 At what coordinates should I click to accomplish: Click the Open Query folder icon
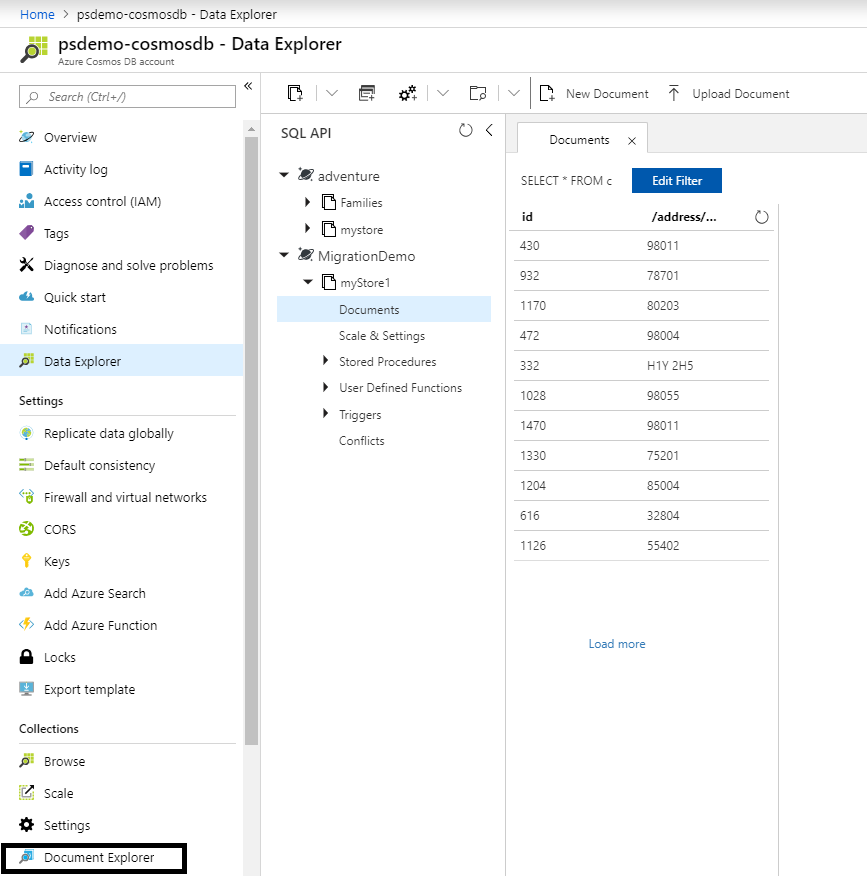[x=478, y=93]
